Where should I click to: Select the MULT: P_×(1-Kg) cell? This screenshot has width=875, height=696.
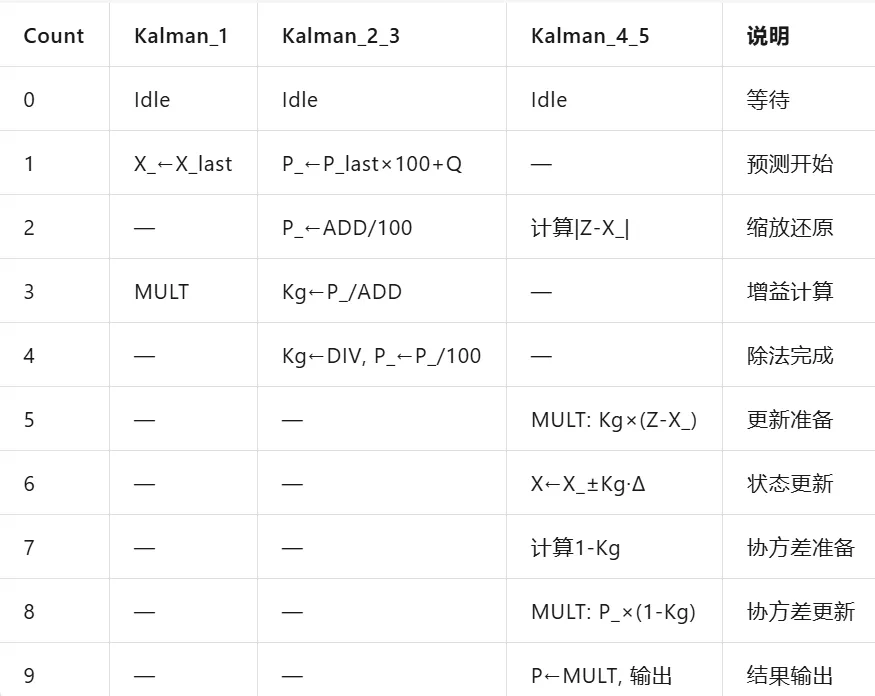613,612
